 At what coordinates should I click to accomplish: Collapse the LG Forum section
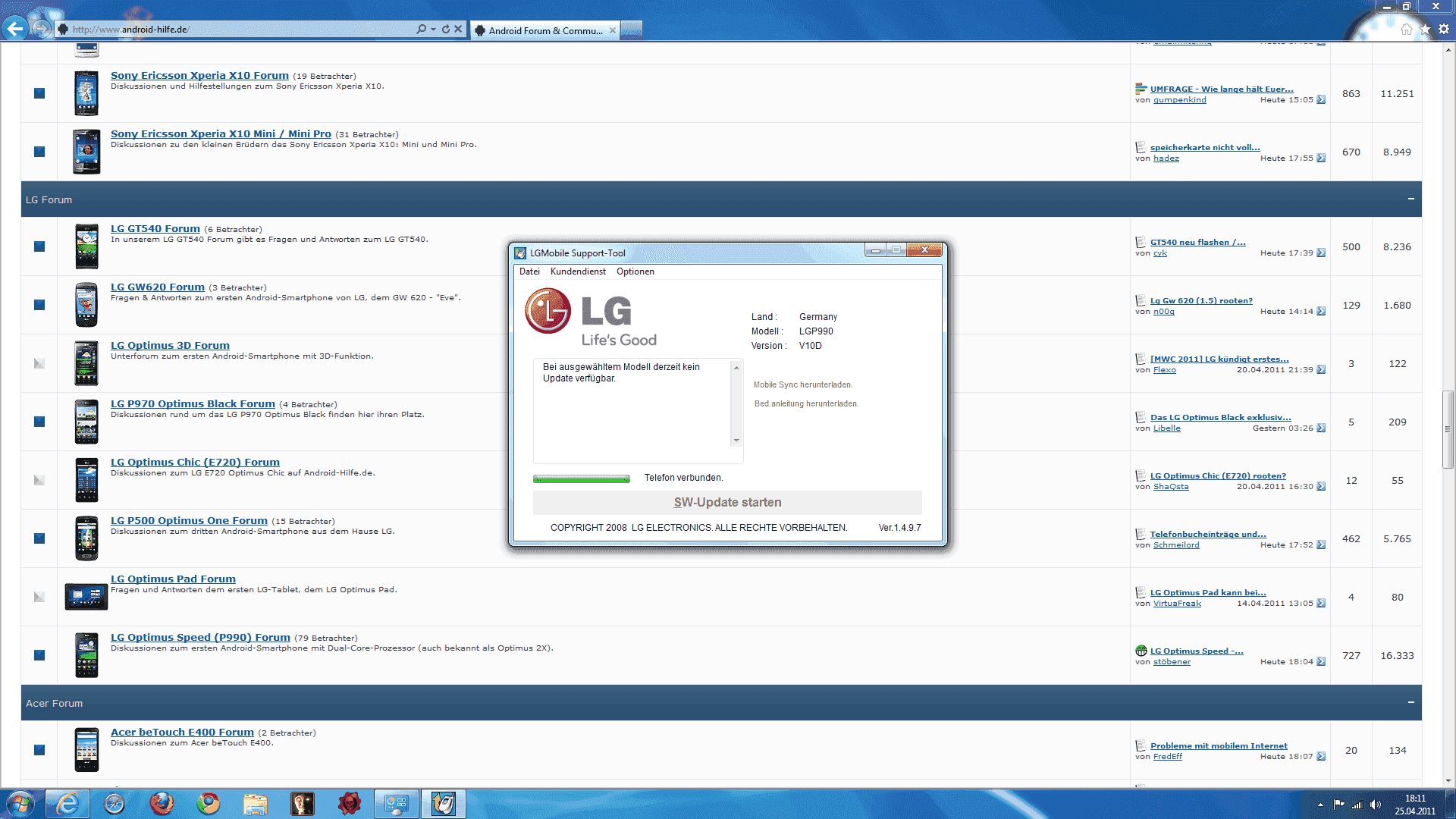point(1411,199)
